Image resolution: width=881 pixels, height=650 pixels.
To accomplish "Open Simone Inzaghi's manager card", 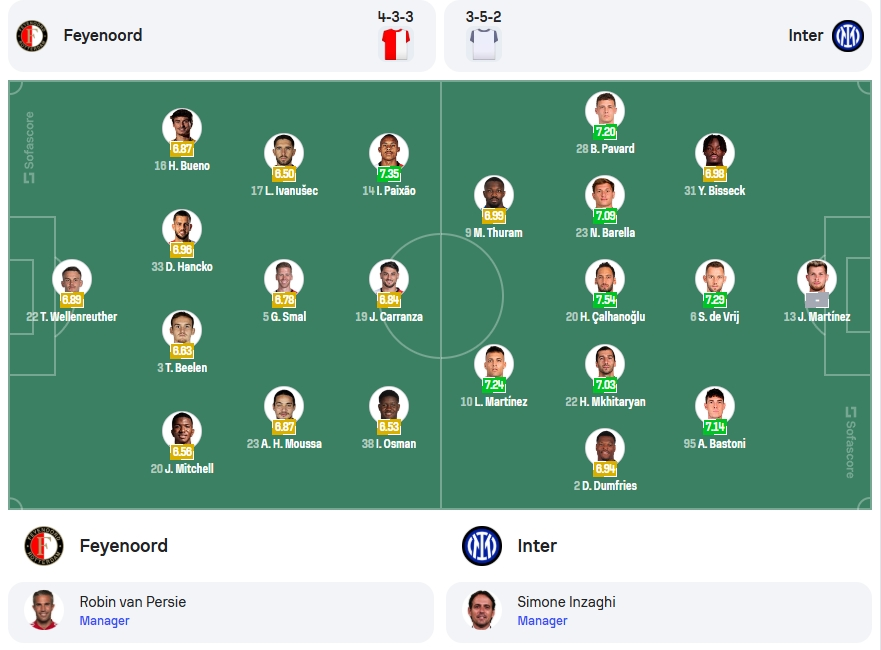I will pos(659,612).
